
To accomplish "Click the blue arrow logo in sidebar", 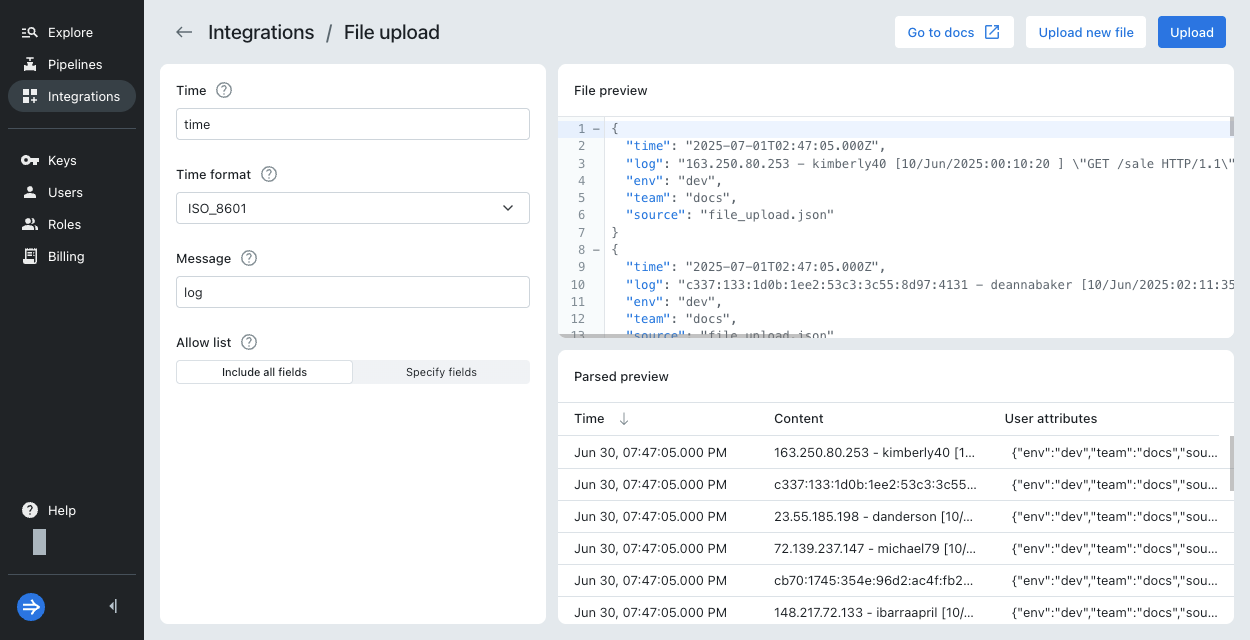I will tap(31, 607).
